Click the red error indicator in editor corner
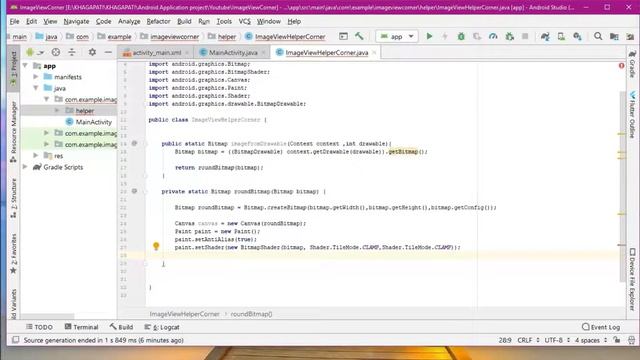640x360 pixels. click(621, 65)
